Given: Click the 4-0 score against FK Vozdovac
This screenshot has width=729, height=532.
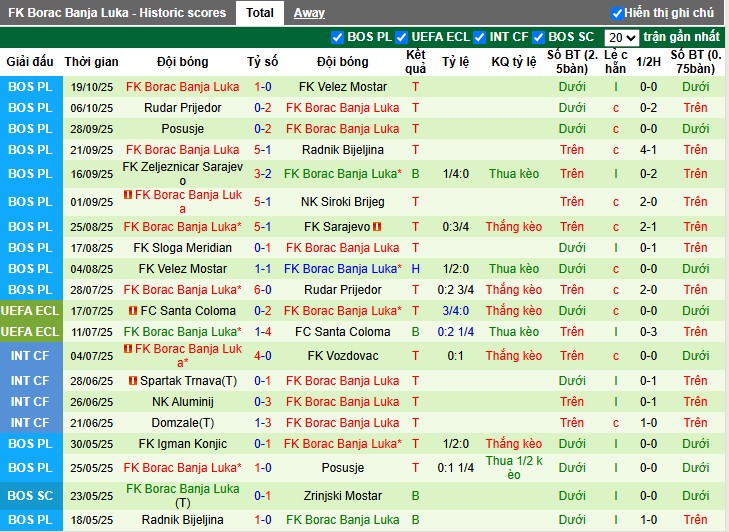Looking at the screenshot, I should tap(263, 356).
